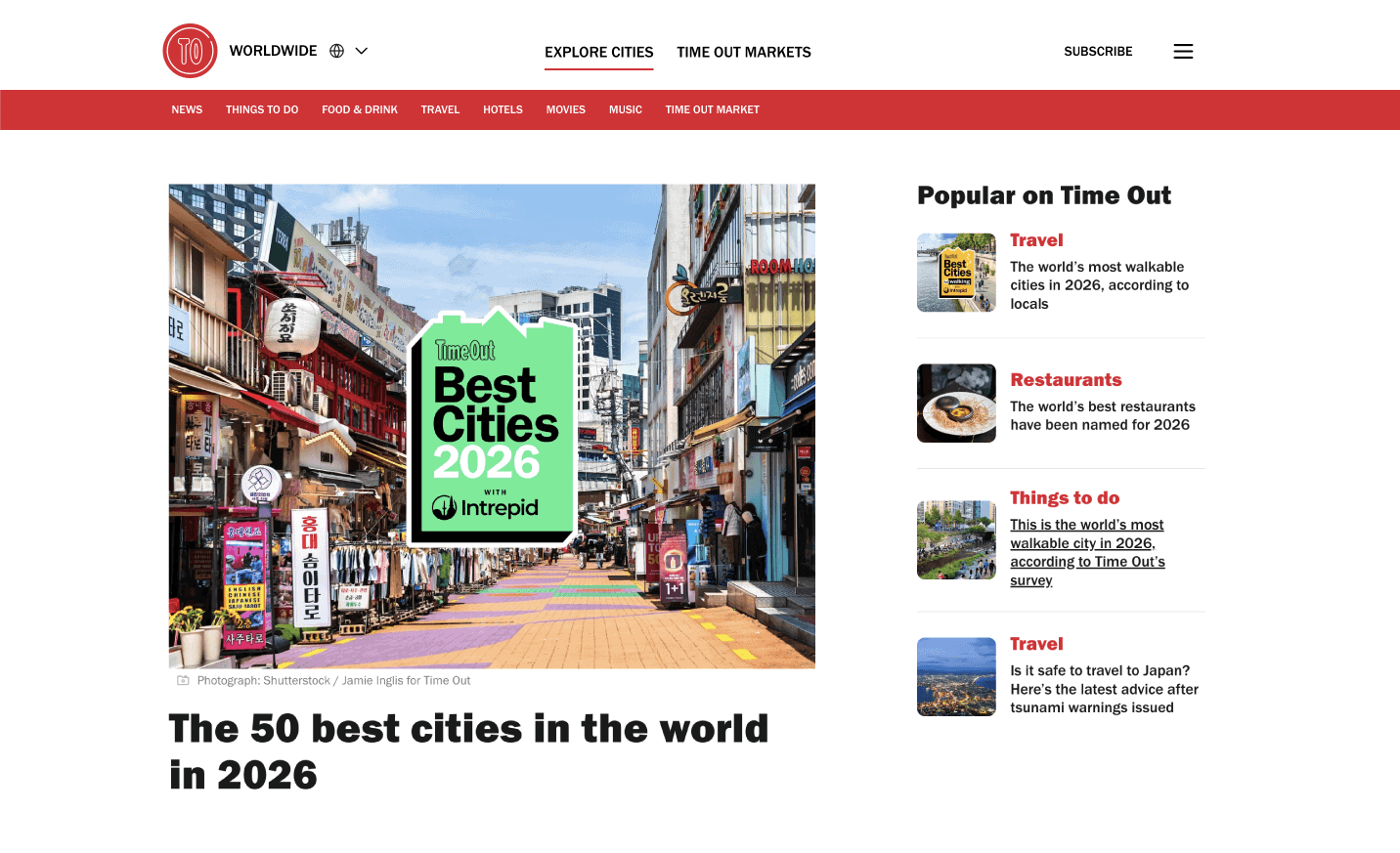This screenshot has width=1400, height=853.
Task: Read the most walkable cities in 2026 article
Action: click(1100, 285)
